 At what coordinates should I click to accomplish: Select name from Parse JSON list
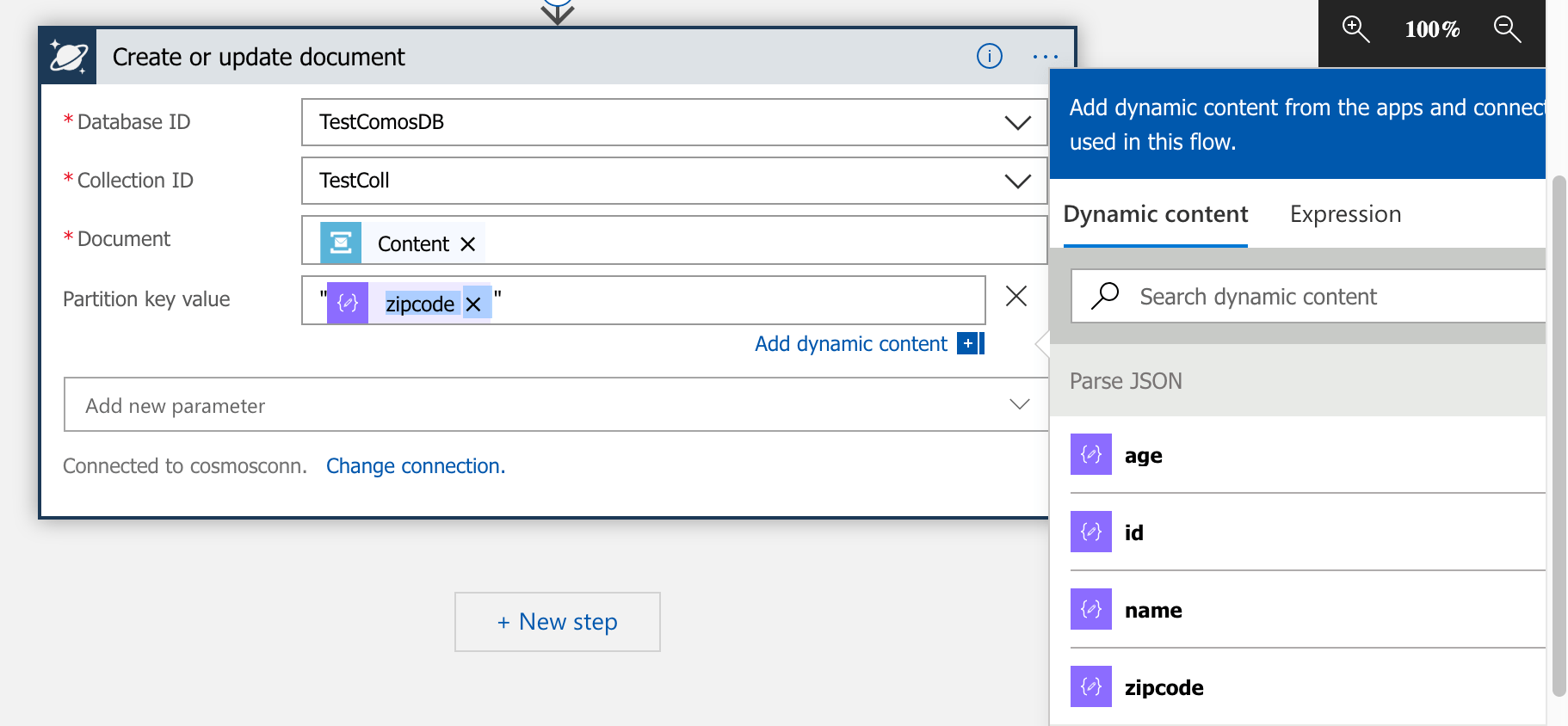pyautogui.click(x=1307, y=610)
